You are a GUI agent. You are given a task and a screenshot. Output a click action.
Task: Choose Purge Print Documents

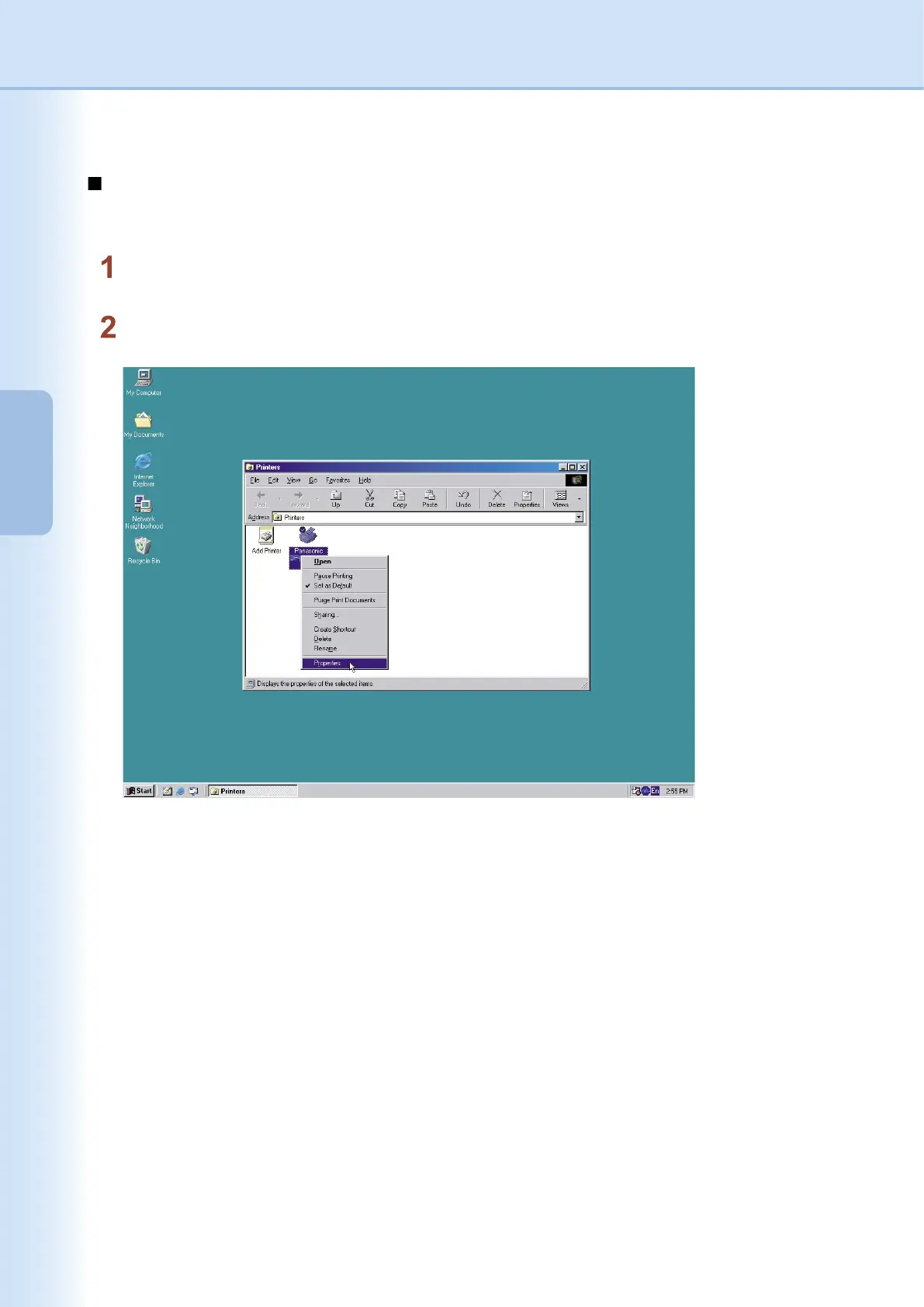(x=344, y=600)
